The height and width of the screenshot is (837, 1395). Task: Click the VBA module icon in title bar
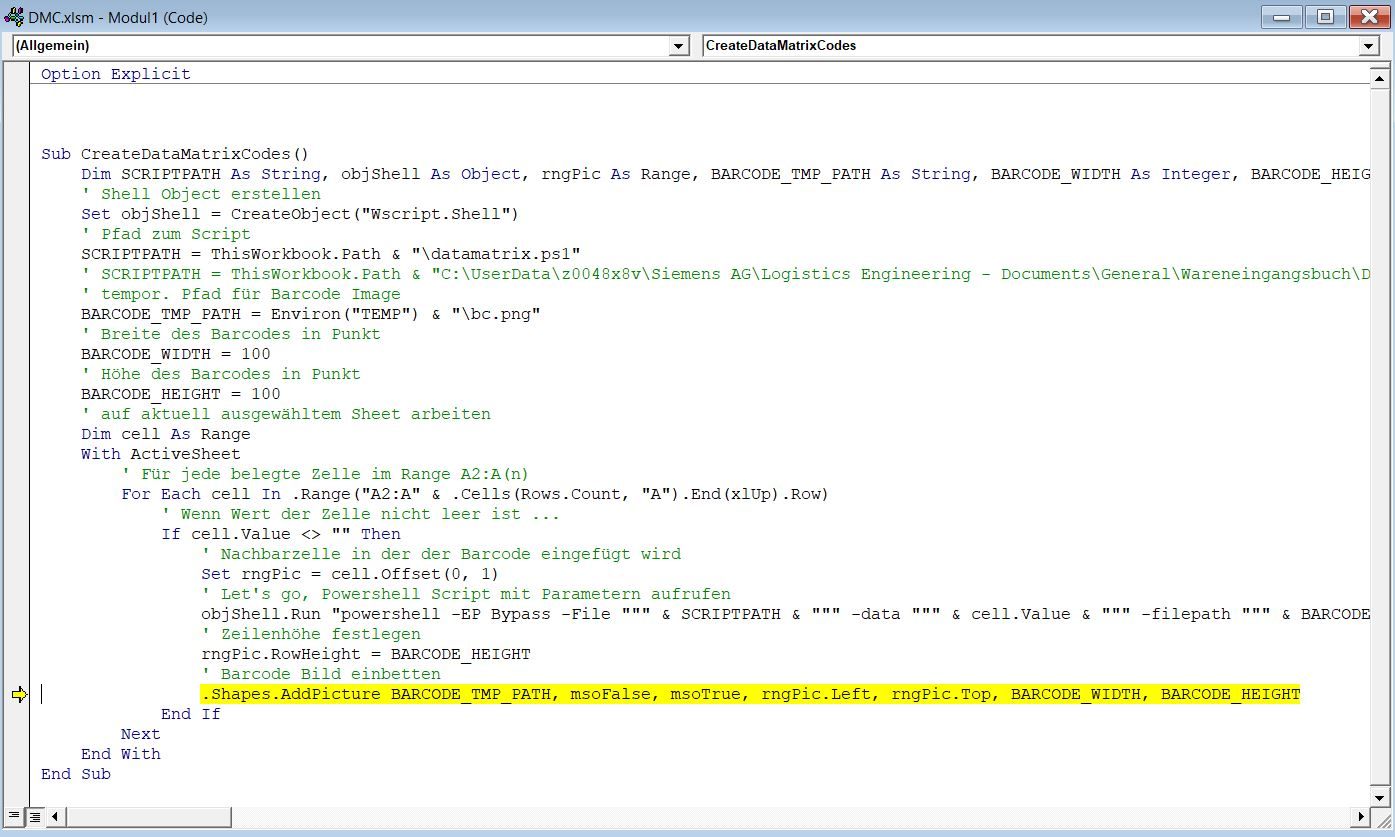click(14, 17)
